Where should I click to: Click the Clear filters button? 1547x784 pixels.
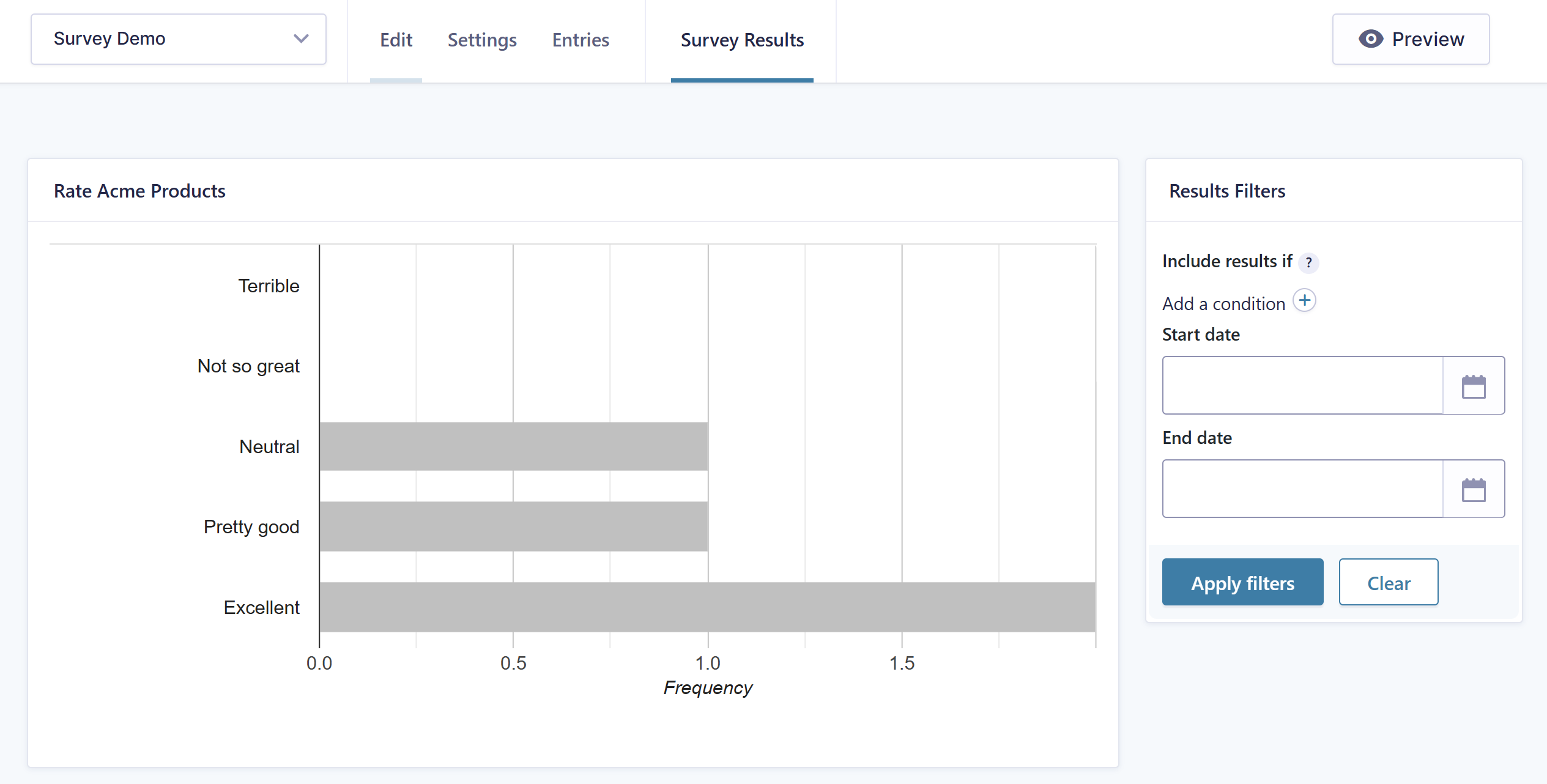pyautogui.click(x=1388, y=583)
